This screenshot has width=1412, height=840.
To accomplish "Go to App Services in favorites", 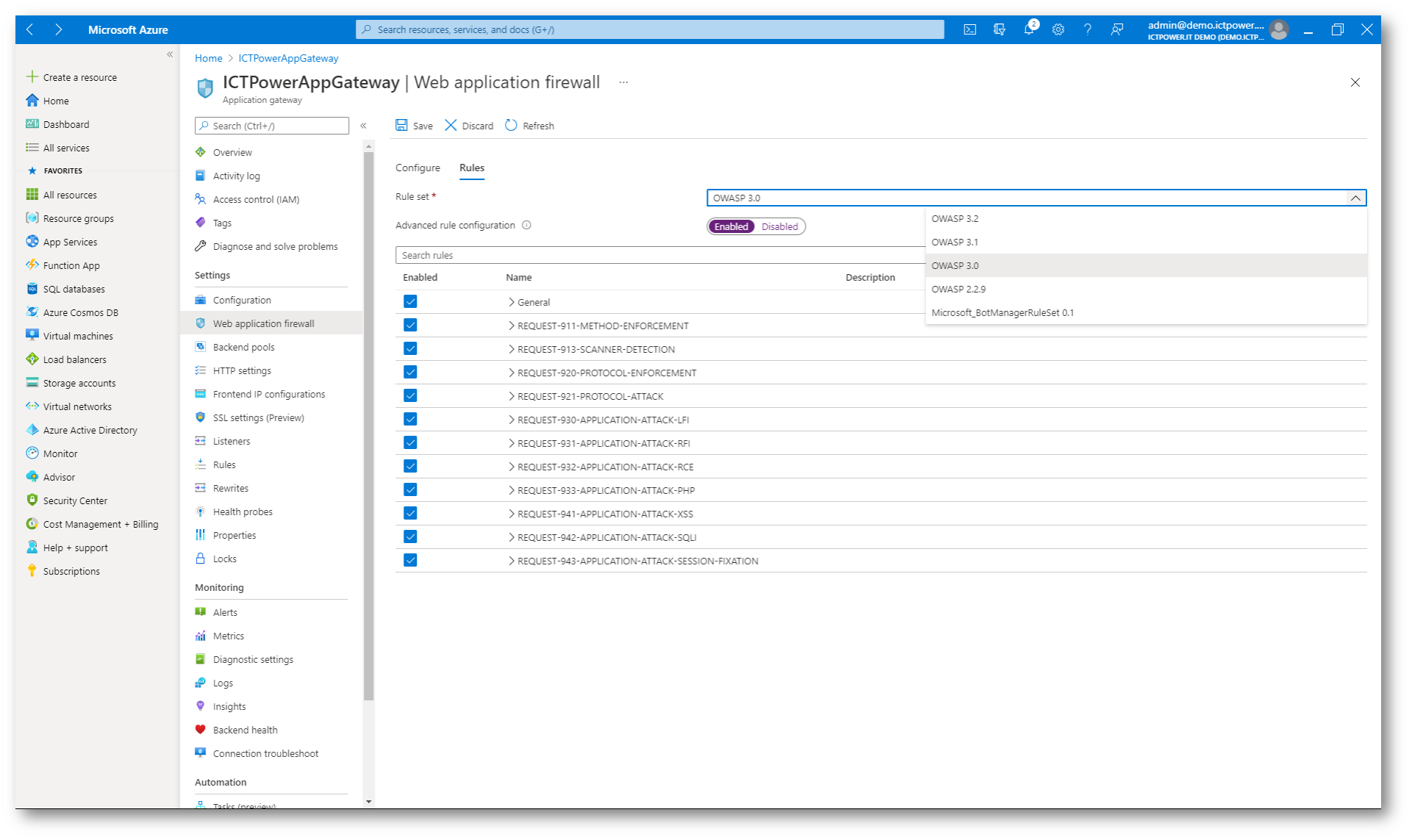I will [70, 242].
